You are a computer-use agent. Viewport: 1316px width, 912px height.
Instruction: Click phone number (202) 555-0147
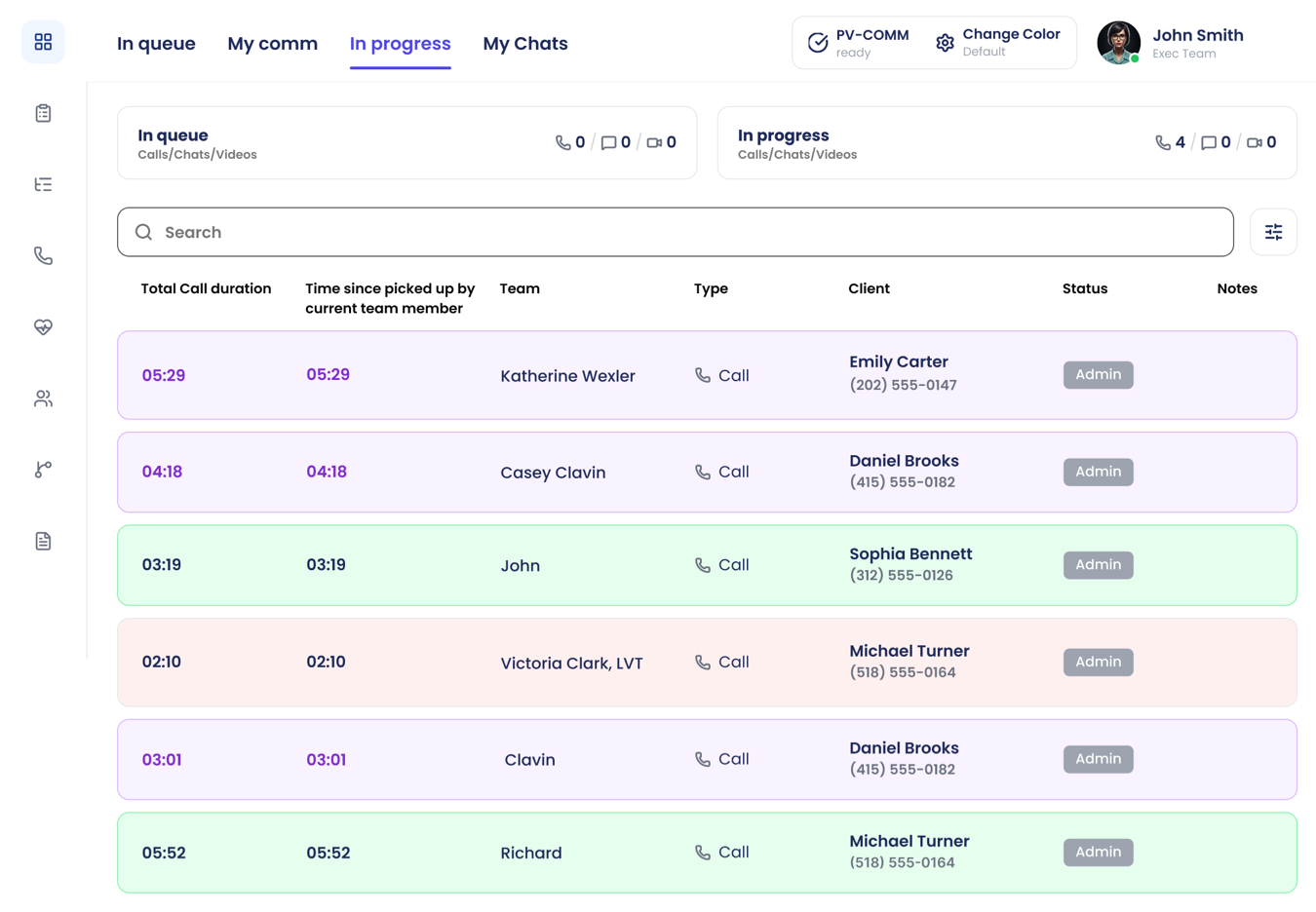(903, 385)
